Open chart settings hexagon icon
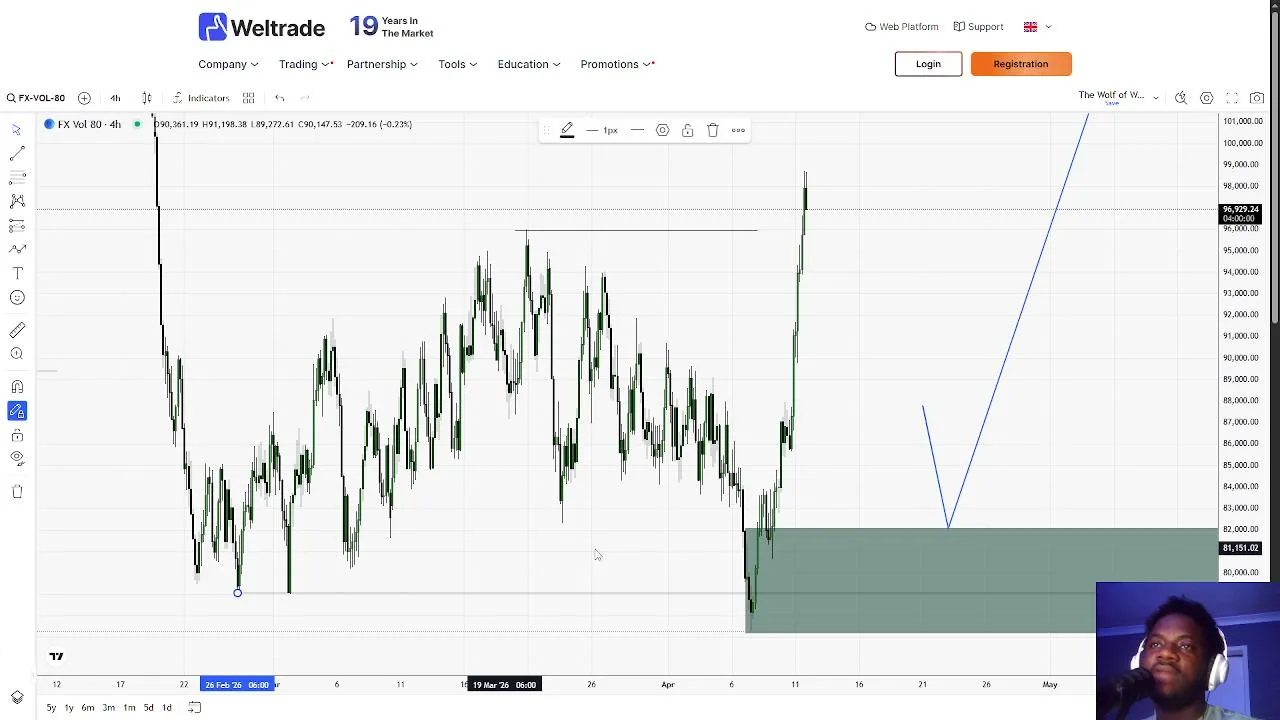Image resolution: width=1280 pixels, height=720 pixels. 1207,98
